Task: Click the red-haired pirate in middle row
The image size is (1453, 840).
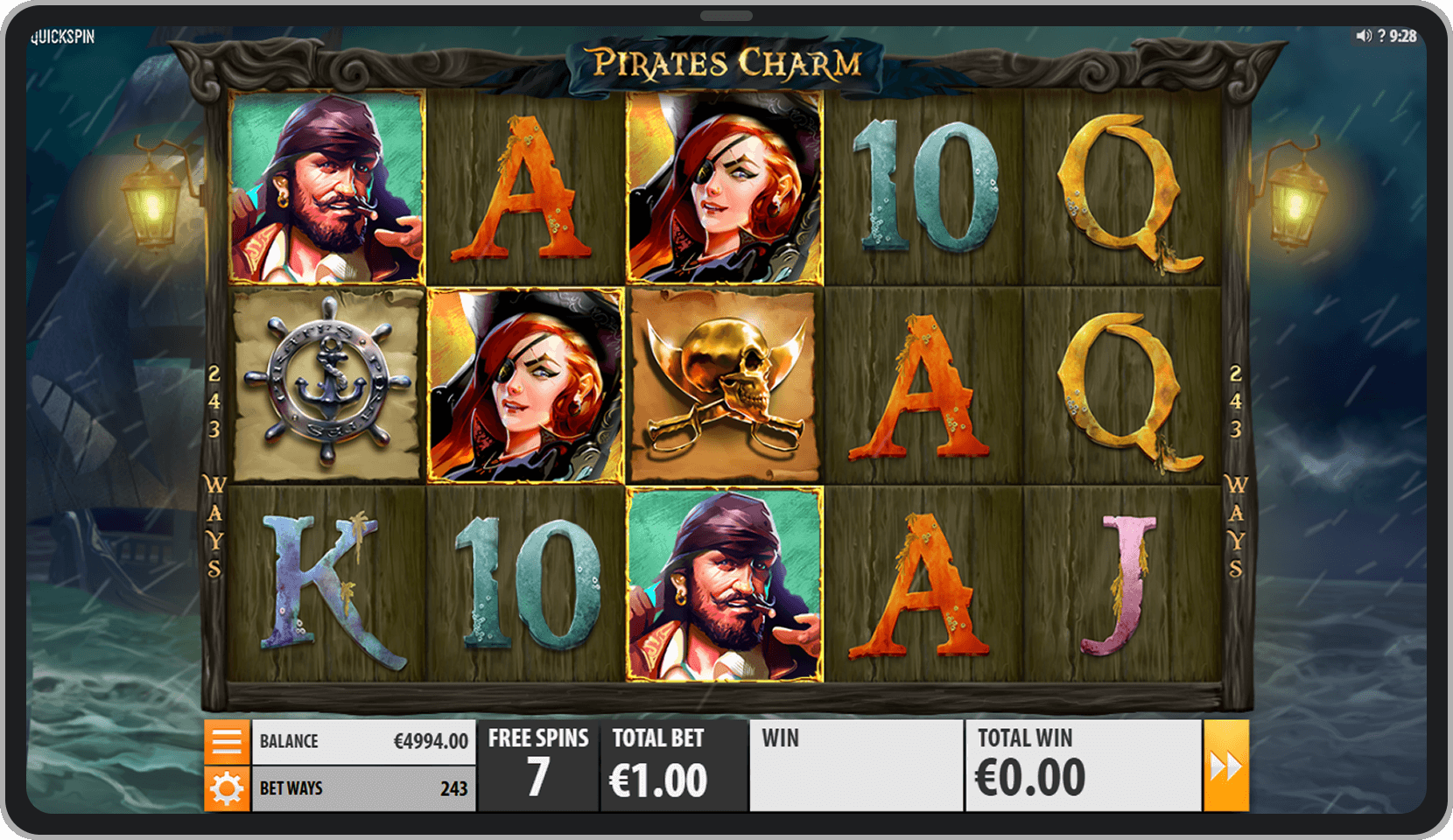Action: (x=526, y=385)
